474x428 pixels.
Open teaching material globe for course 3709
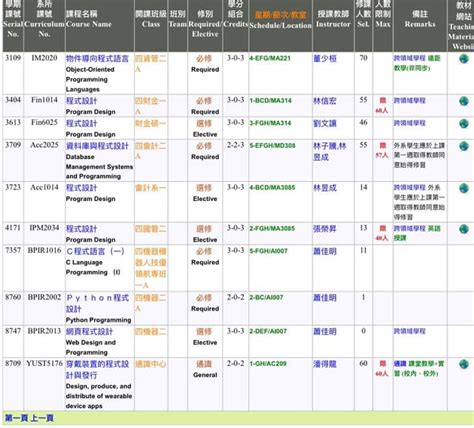click(x=464, y=146)
